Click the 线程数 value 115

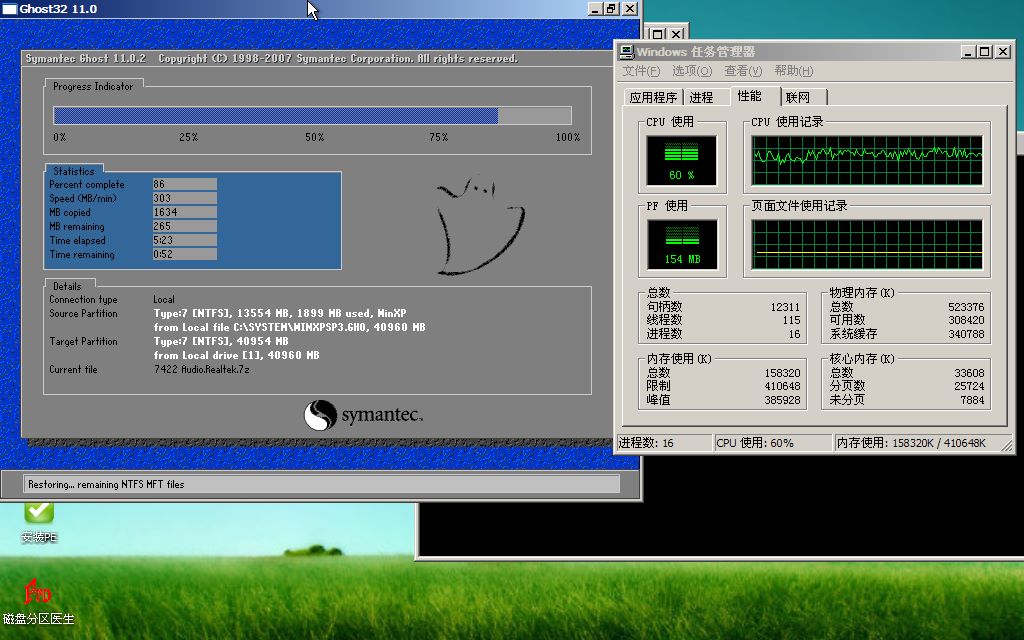click(792, 320)
